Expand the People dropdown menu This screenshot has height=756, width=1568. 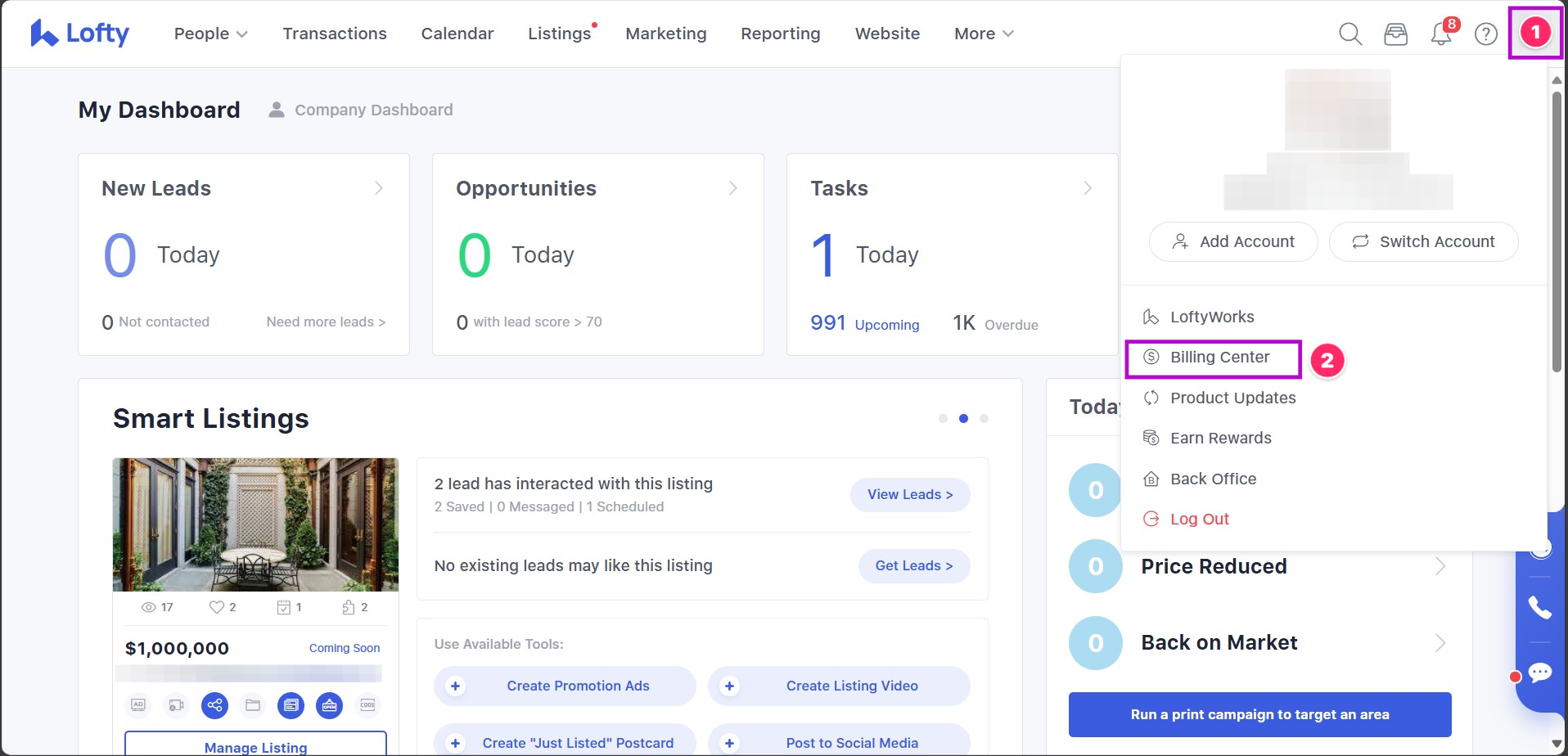(210, 34)
